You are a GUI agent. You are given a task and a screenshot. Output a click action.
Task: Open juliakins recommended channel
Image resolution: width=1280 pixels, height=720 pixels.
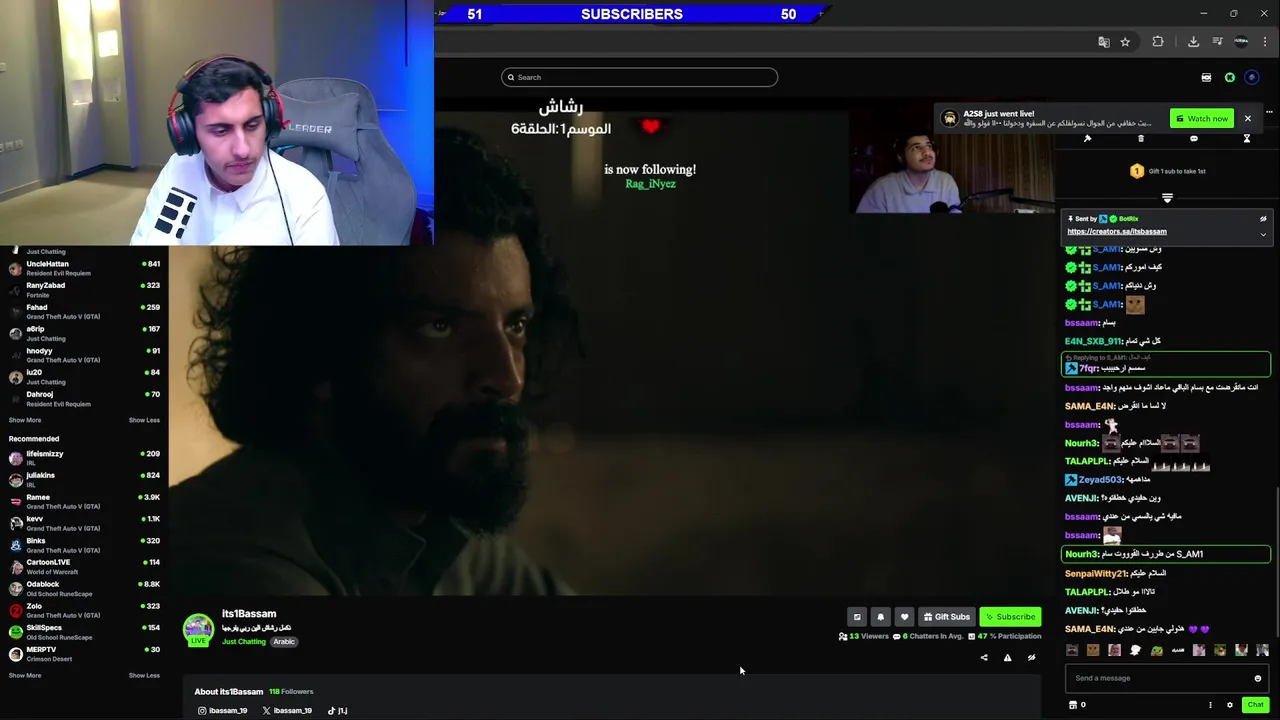pyautogui.click(x=84, y=480)
